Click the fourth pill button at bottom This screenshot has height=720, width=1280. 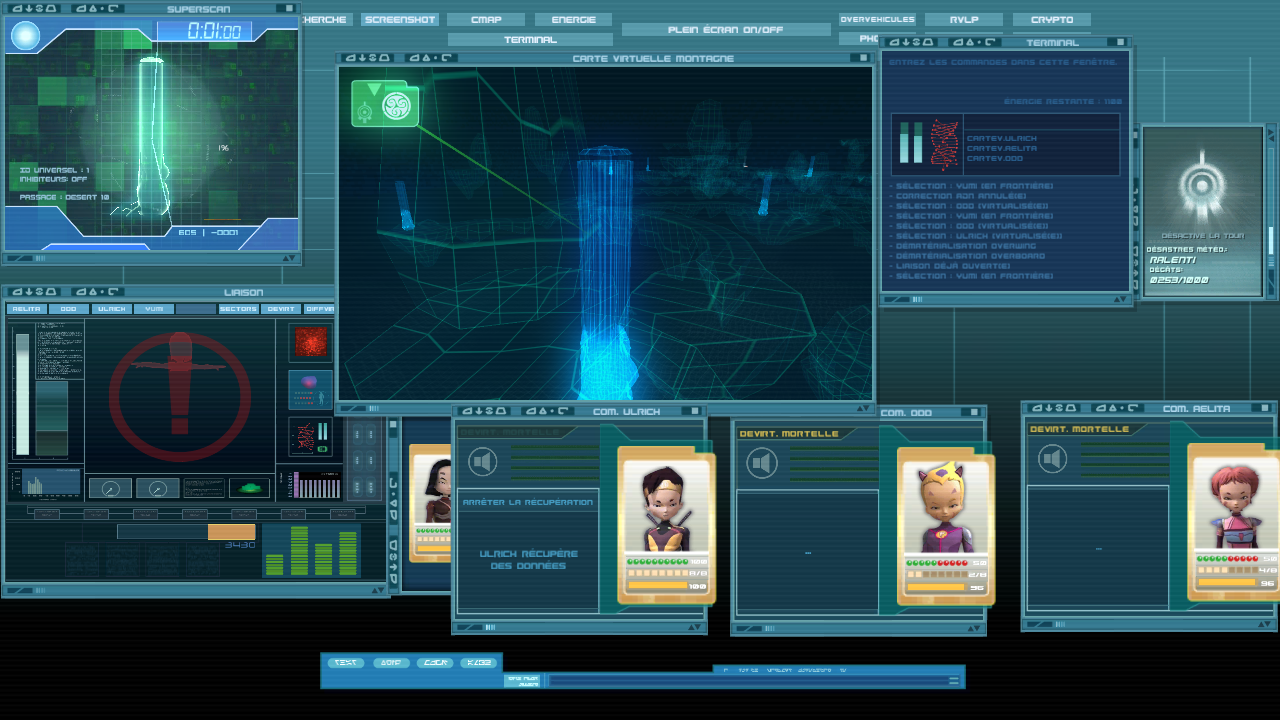pos(481,663)
